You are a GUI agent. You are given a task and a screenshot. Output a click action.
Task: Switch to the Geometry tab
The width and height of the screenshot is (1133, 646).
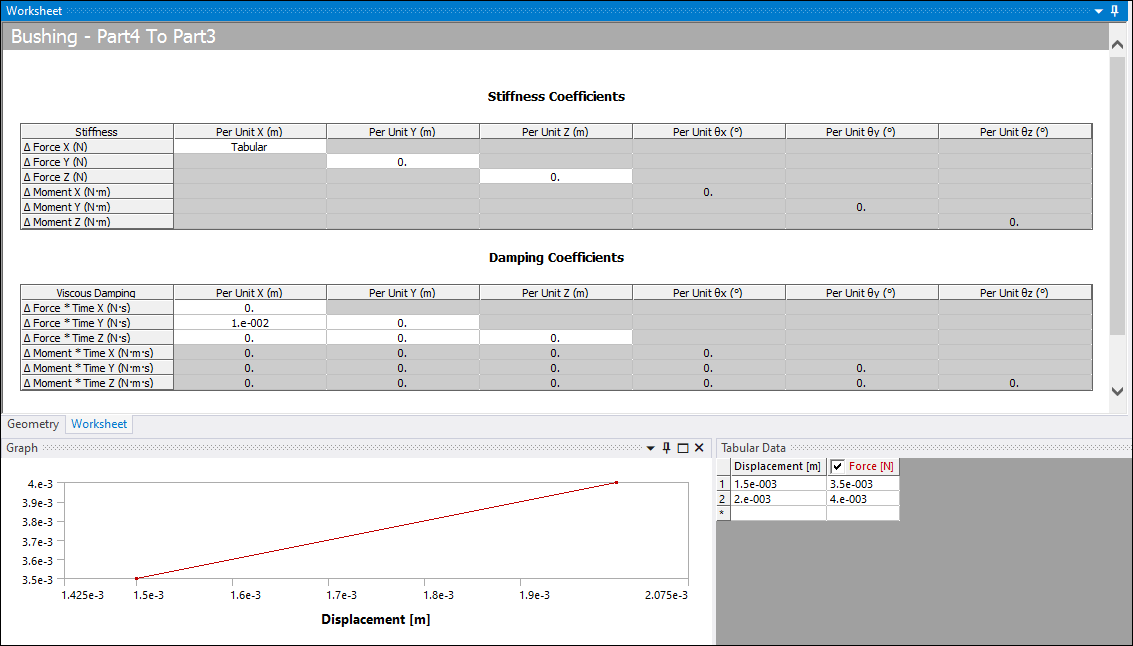pos(33,424)
